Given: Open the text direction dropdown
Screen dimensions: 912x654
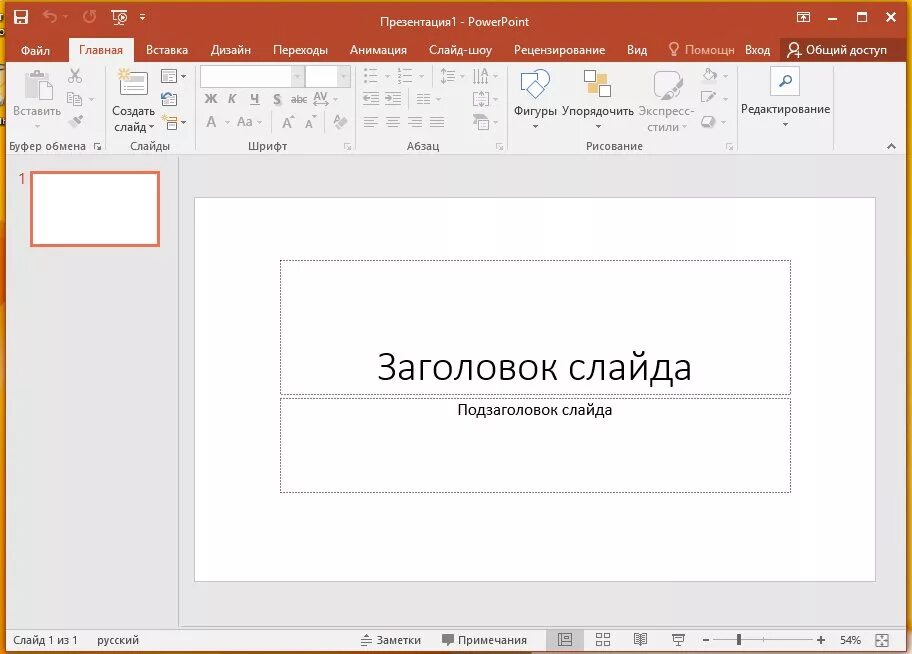Looking at the screenshot, I should click(485, 76).
